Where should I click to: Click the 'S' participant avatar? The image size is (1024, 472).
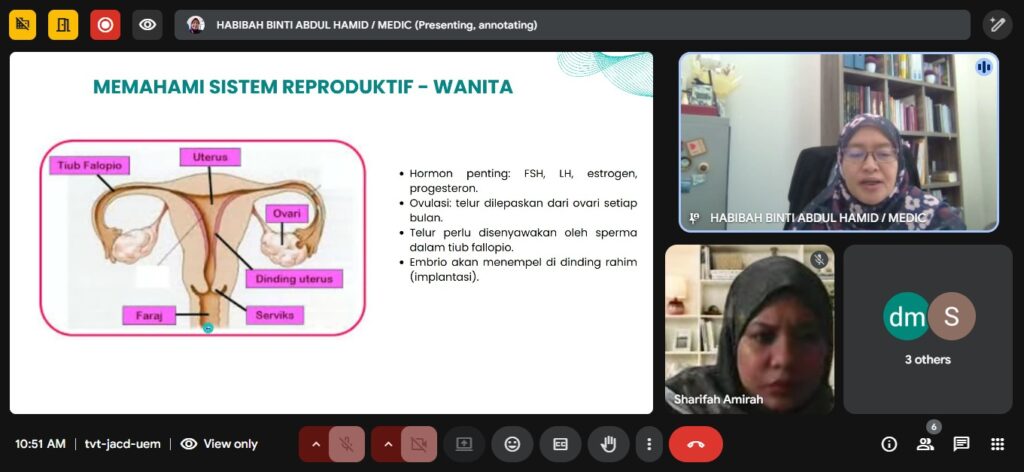[952, 317]
